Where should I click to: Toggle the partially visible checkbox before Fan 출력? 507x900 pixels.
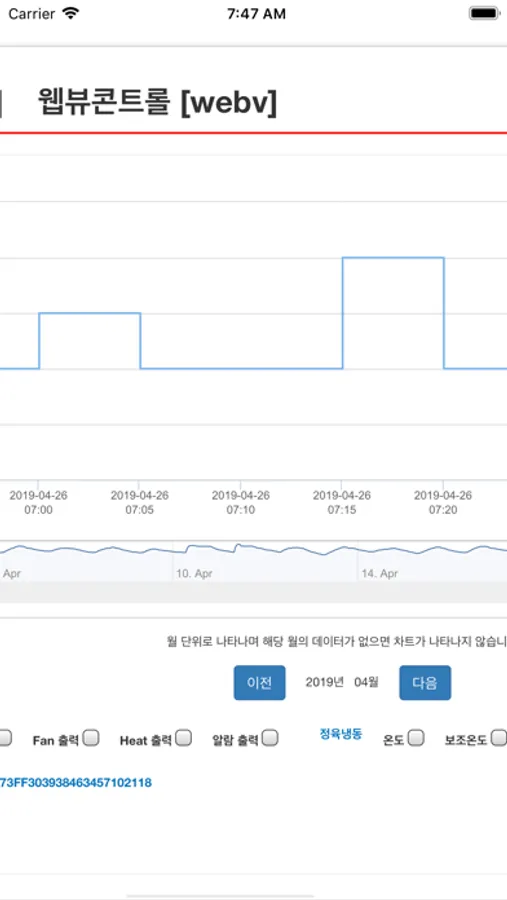click(x=5, y=738)
